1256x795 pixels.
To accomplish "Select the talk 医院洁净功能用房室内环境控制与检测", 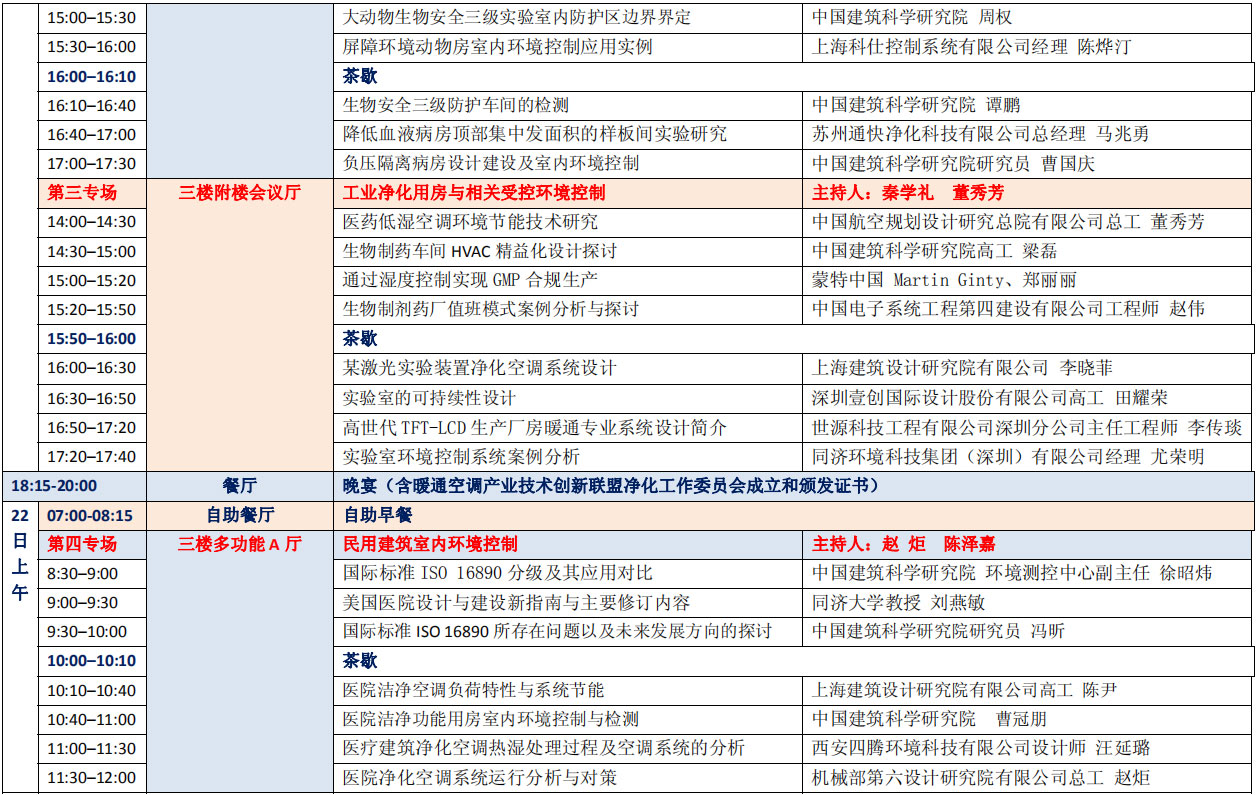I will coord(491,719).
